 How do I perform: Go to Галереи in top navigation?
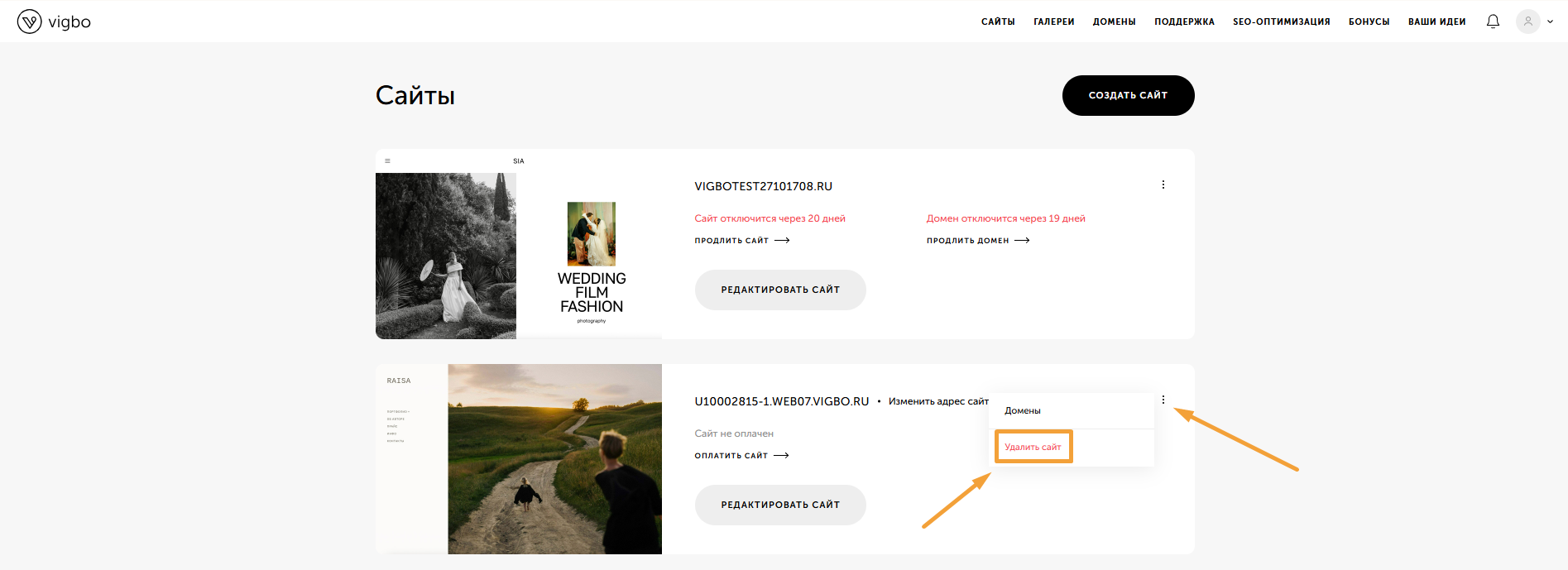pyautogui.click(x=1053, y=22)
